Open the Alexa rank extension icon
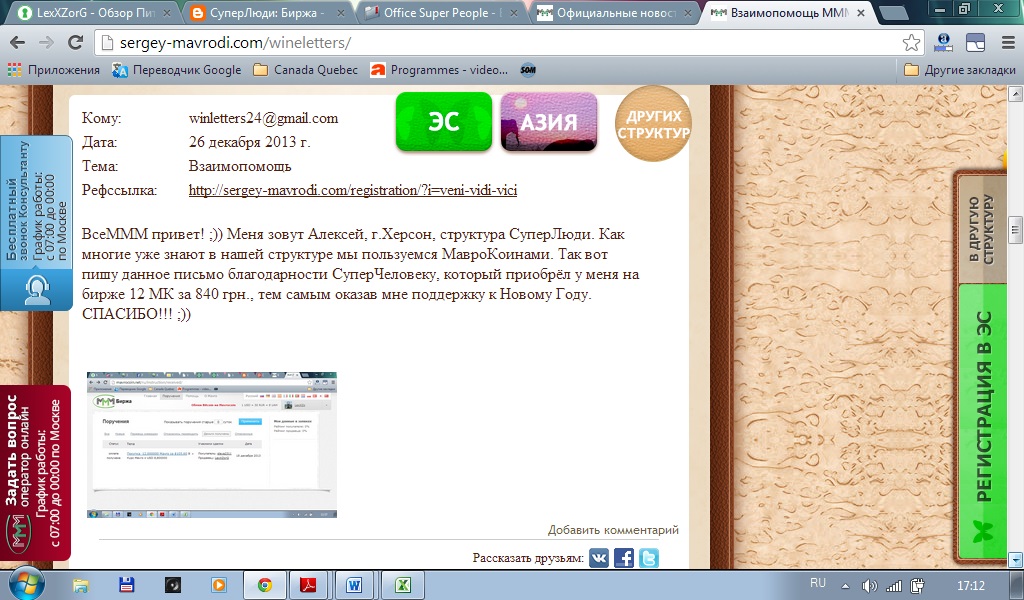The width and height of the screenshot is (1024, 600). [x=943, y=42]
